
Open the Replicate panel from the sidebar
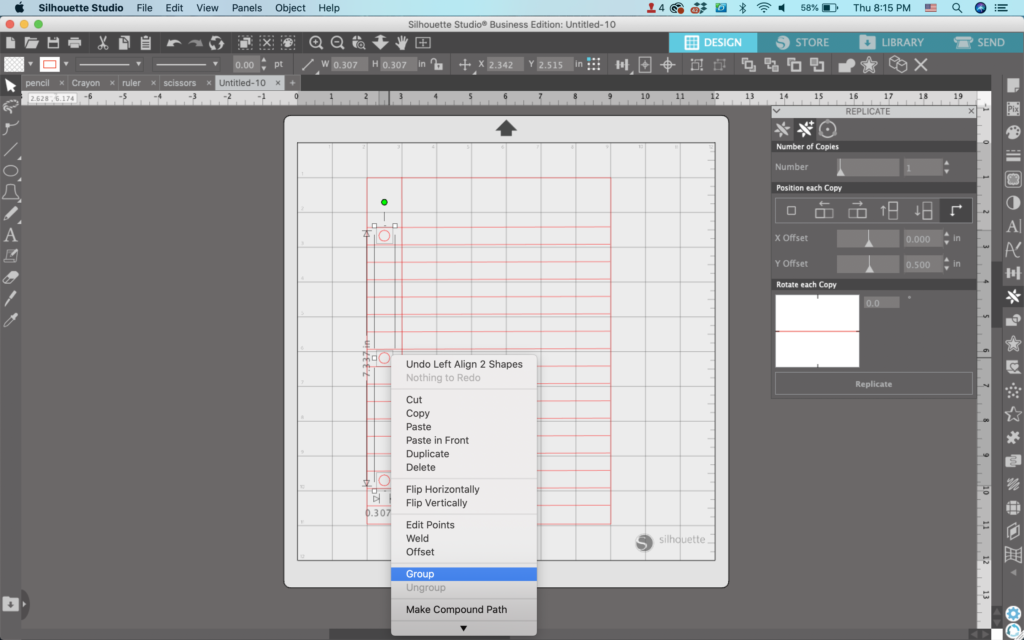1013,296
